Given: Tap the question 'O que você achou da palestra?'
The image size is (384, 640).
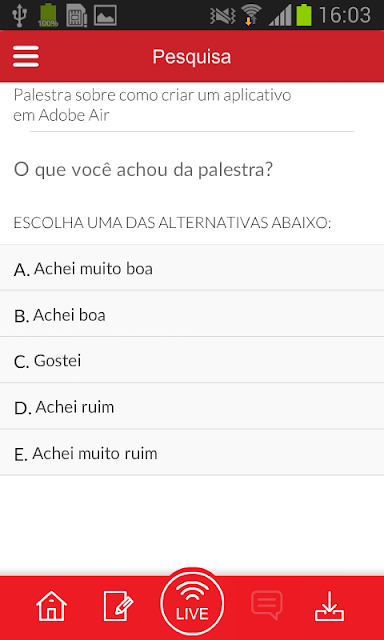Looking at the screenshot, I should pos(143,169).
